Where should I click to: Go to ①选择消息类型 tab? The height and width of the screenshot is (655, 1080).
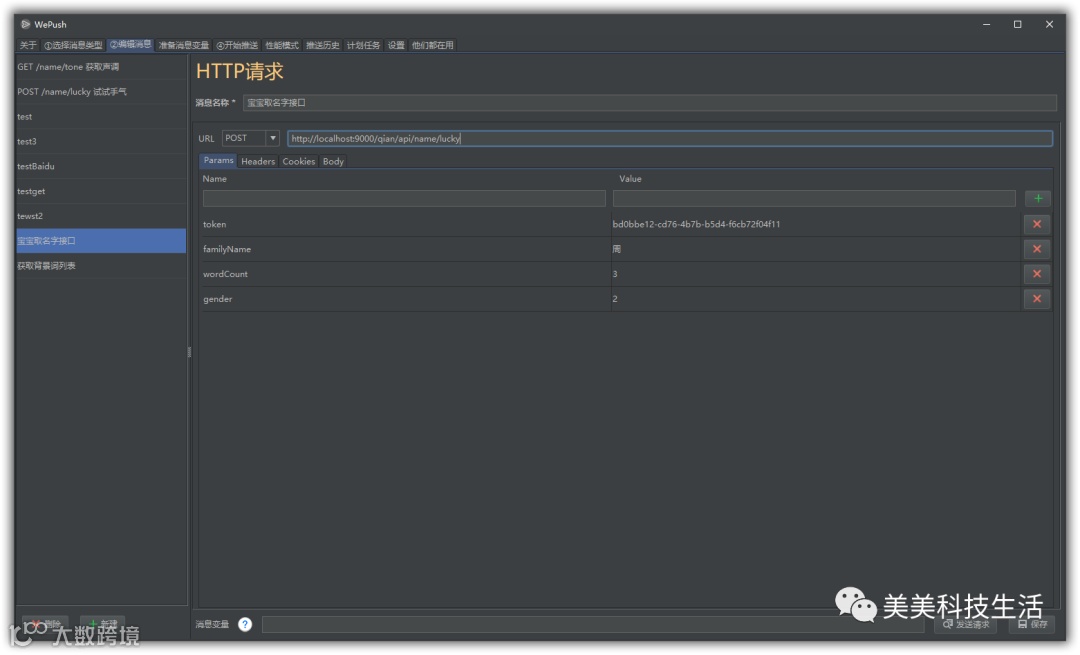coord(73,45)
